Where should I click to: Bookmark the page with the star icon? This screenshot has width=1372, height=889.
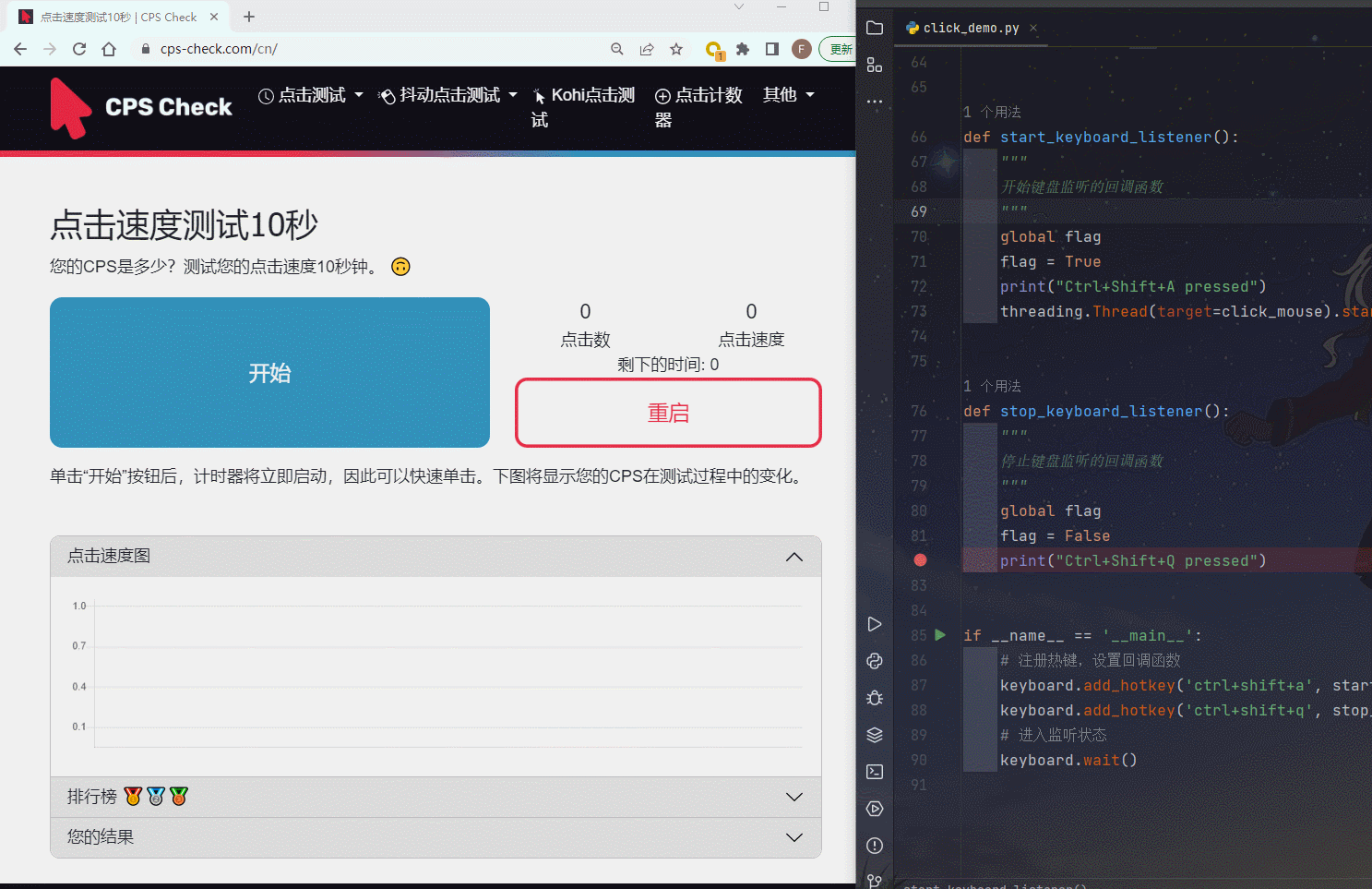[678, 49]
